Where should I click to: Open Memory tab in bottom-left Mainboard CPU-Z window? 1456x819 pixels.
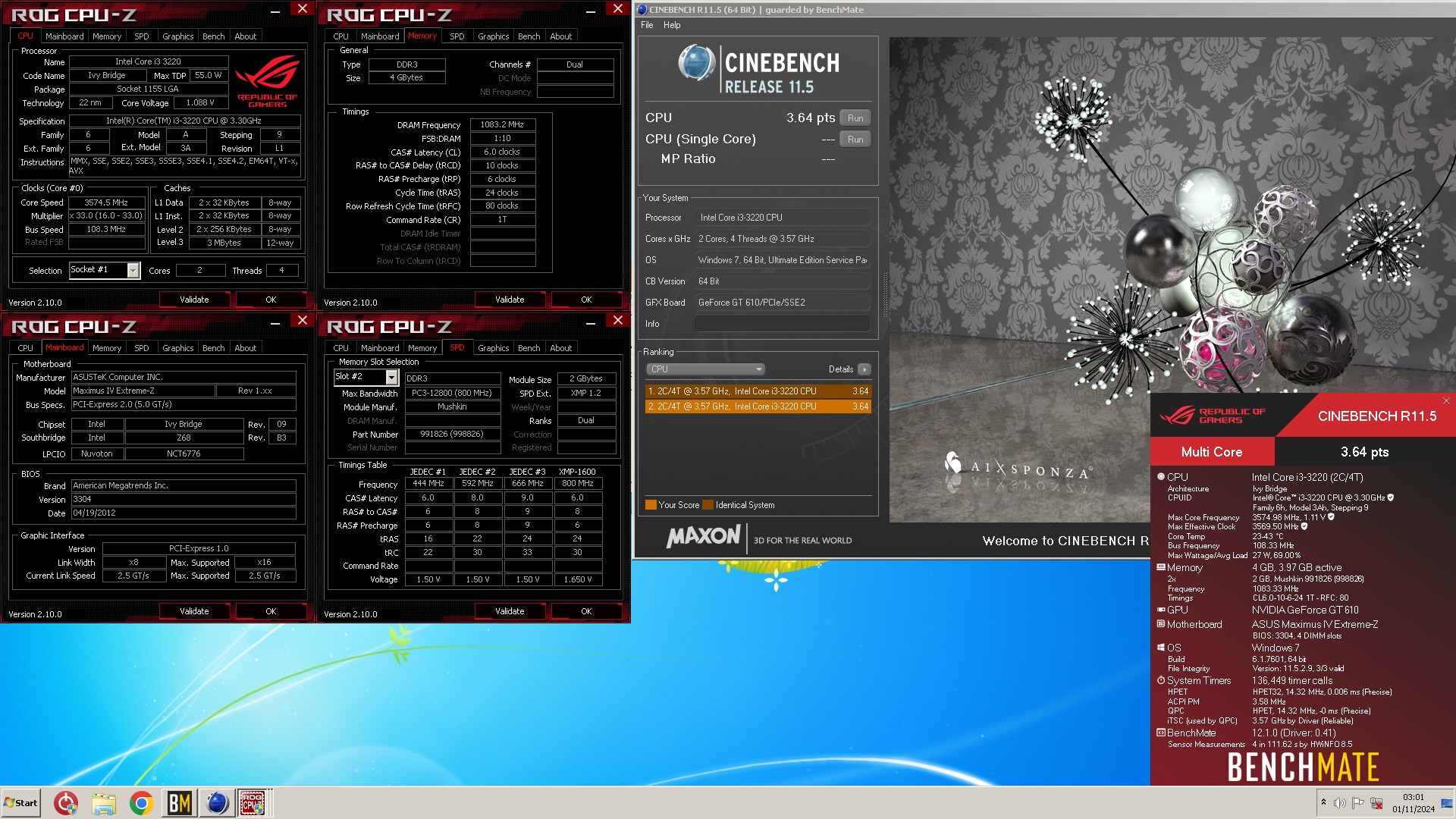(107, 348)
